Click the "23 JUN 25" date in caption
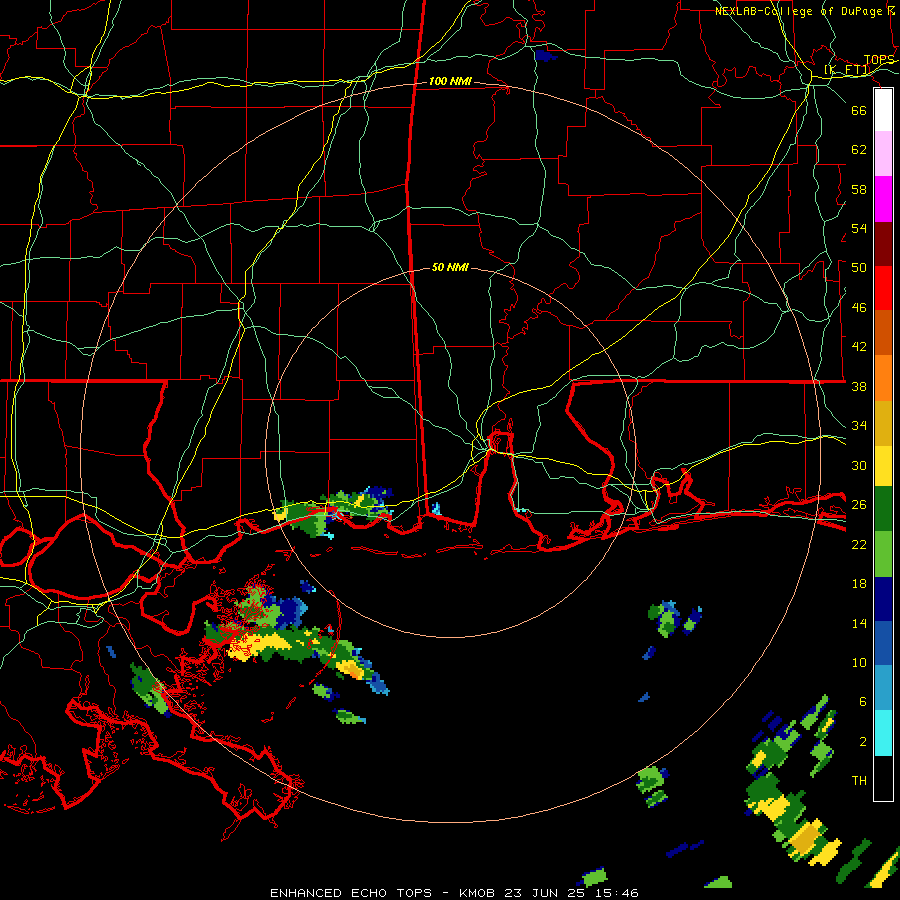900x900 pixels. pyautogui.click(x=543, y=893)
